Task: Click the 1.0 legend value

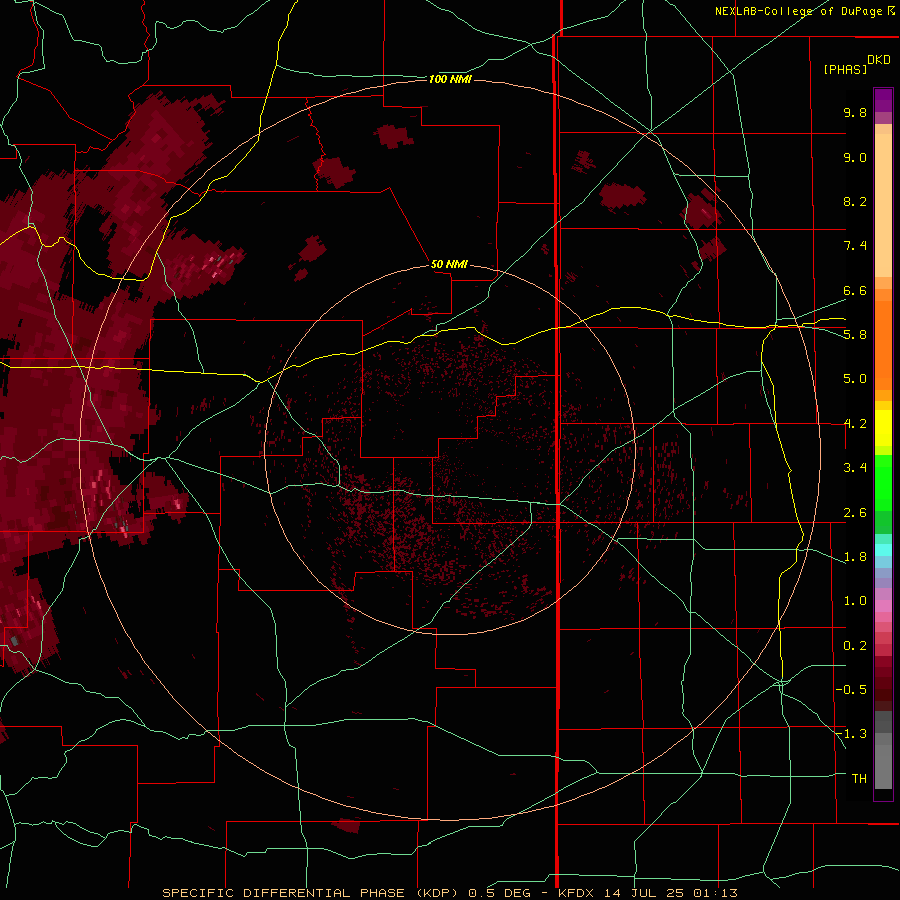Action: [x=855, y=601]
